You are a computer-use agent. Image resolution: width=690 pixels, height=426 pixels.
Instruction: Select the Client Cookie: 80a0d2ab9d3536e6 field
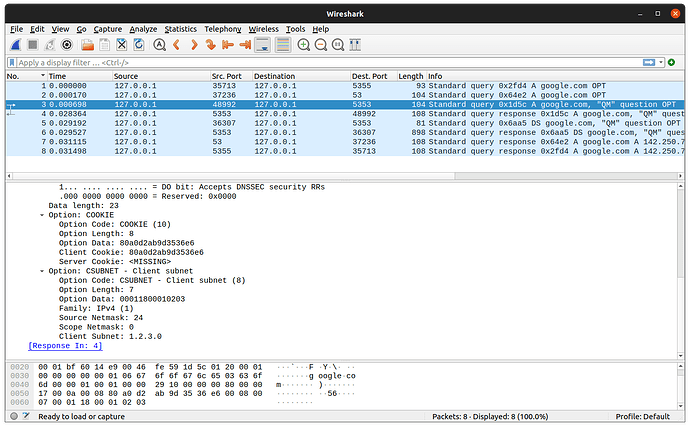click(x=131, y=253)
